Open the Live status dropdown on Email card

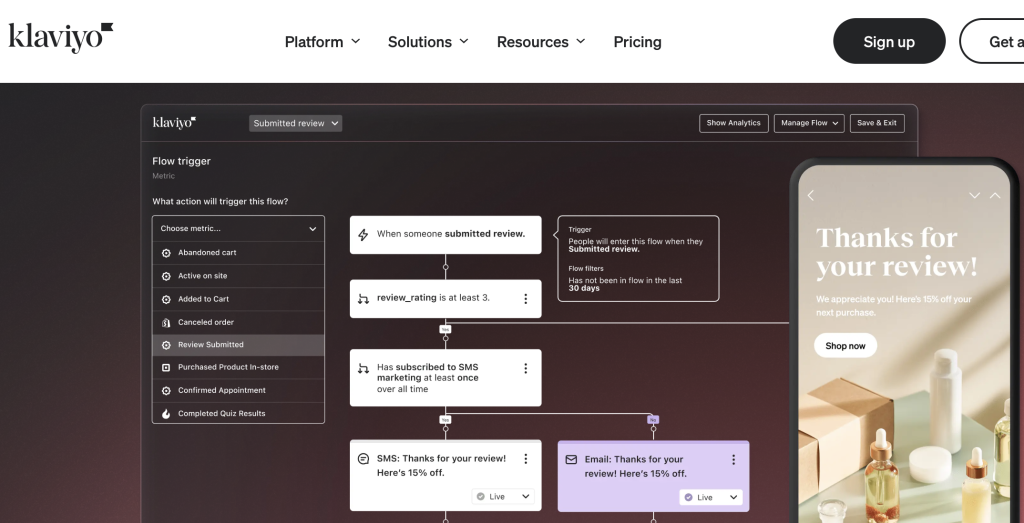point(711,497)
